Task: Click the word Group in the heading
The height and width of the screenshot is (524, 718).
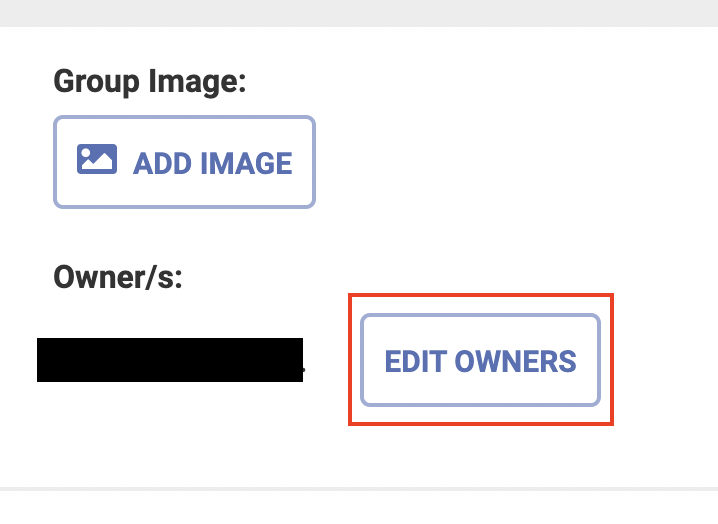Action: point(96,82)
